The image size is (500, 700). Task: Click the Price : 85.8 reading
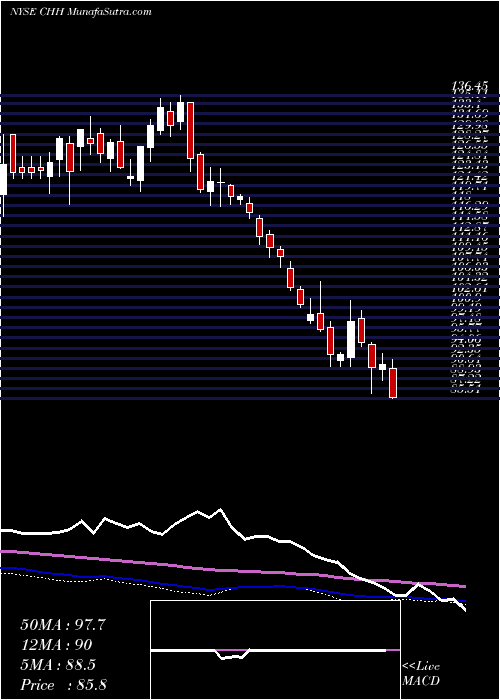pos(63,685)
